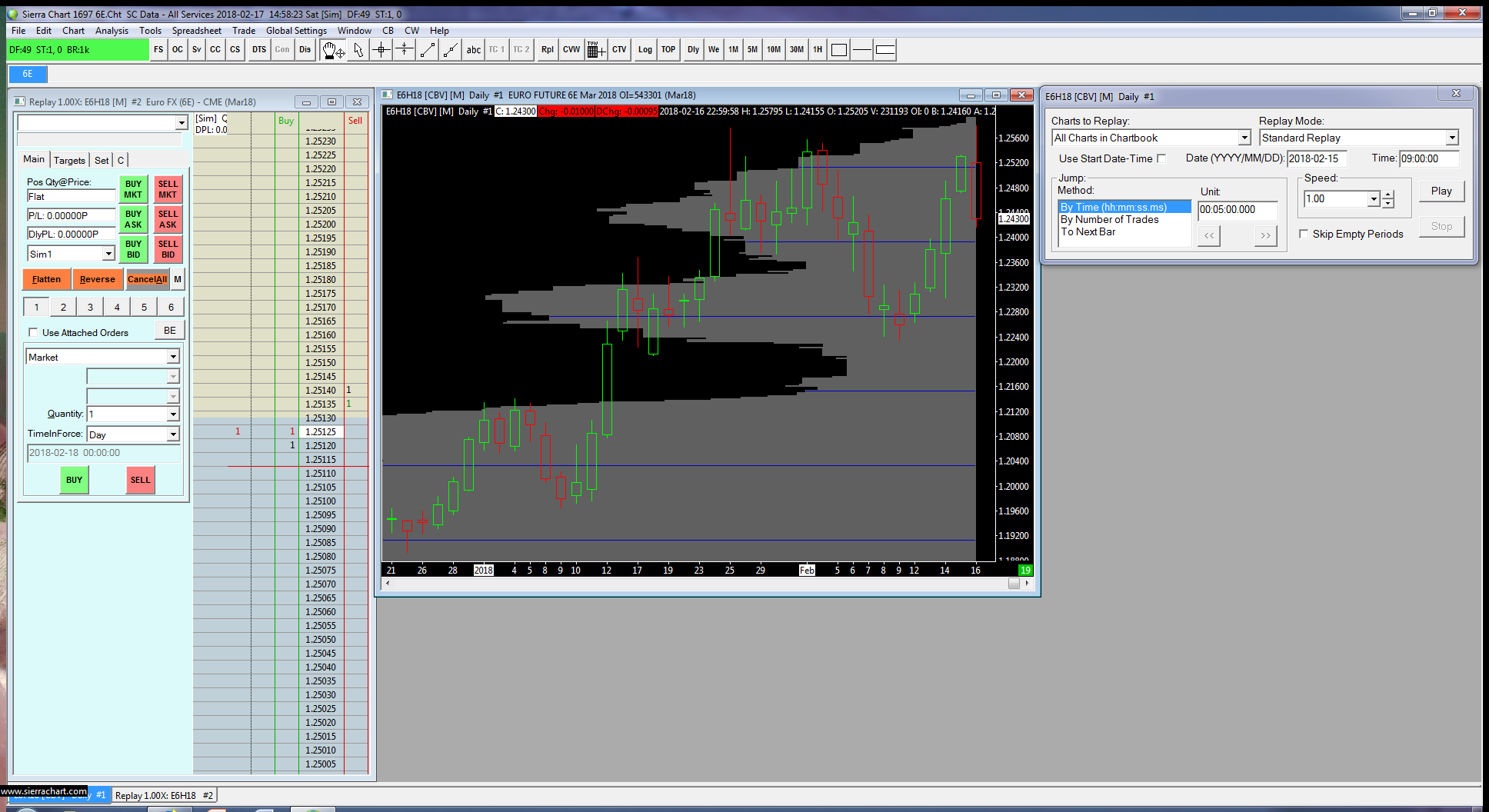Click the 1.25125 price ladder cell
1489x812 pixels.
pos(321,431)
